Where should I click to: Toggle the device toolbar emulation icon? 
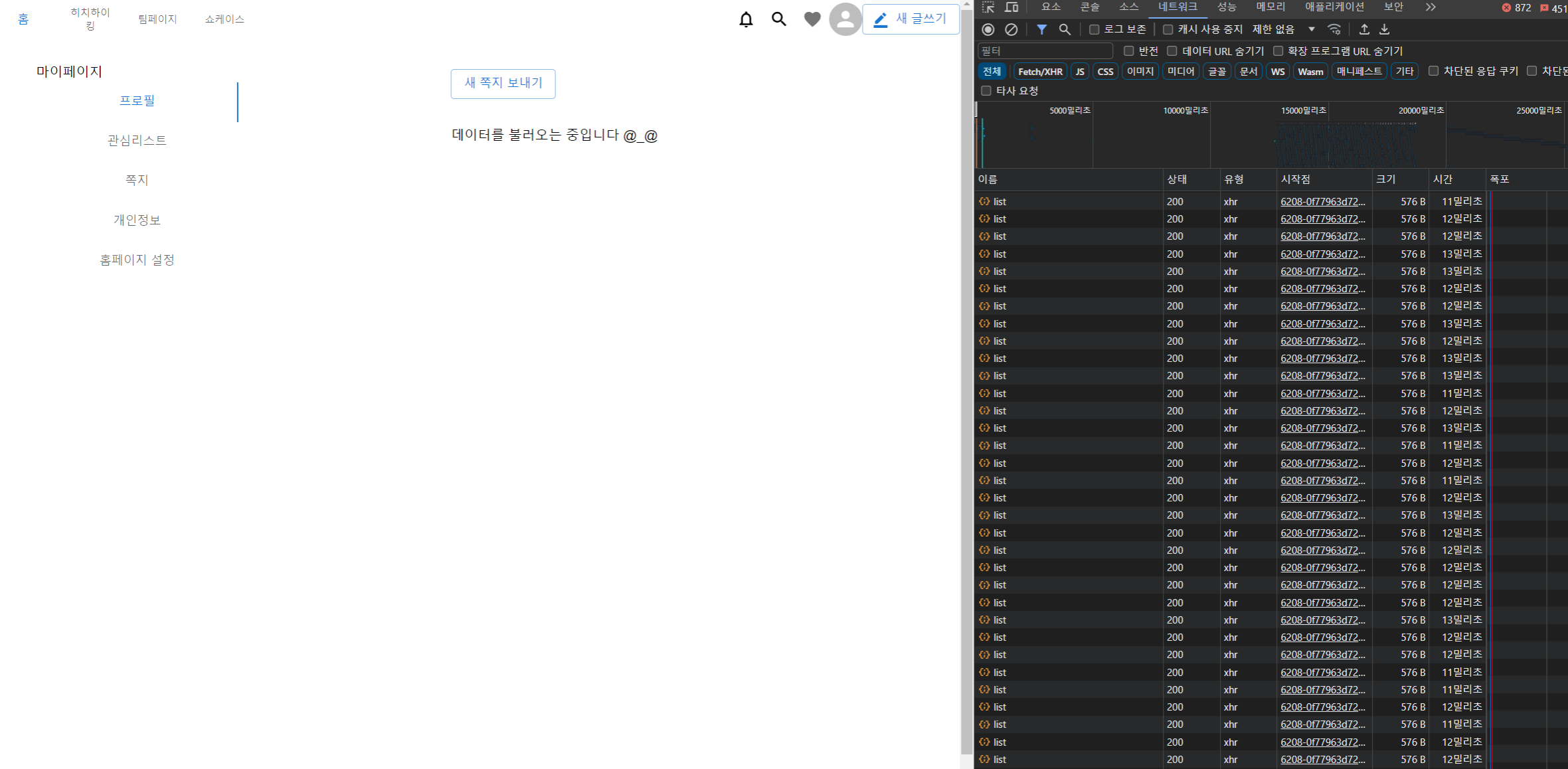tap(1011, 8)
